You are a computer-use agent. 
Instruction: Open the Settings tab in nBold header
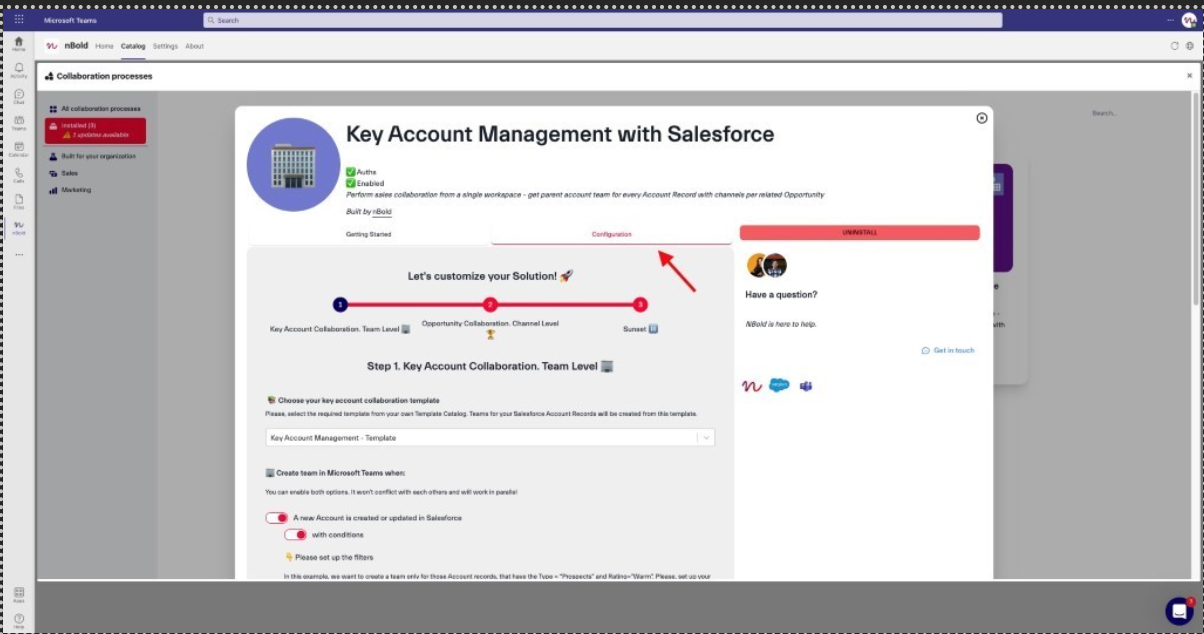coord(165,46)
